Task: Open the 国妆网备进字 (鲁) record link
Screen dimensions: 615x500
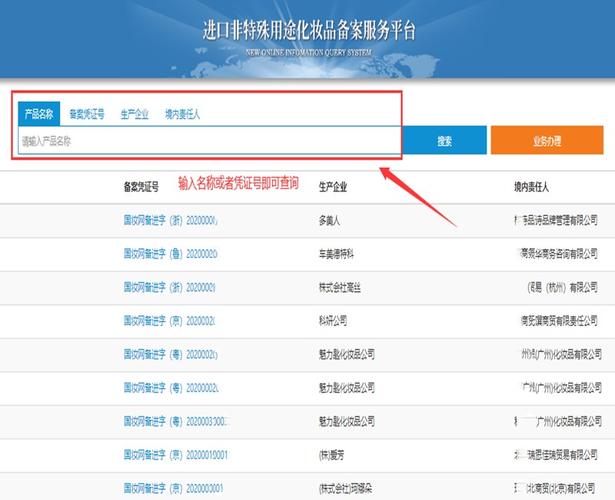Action: click(x=170, y=254)
